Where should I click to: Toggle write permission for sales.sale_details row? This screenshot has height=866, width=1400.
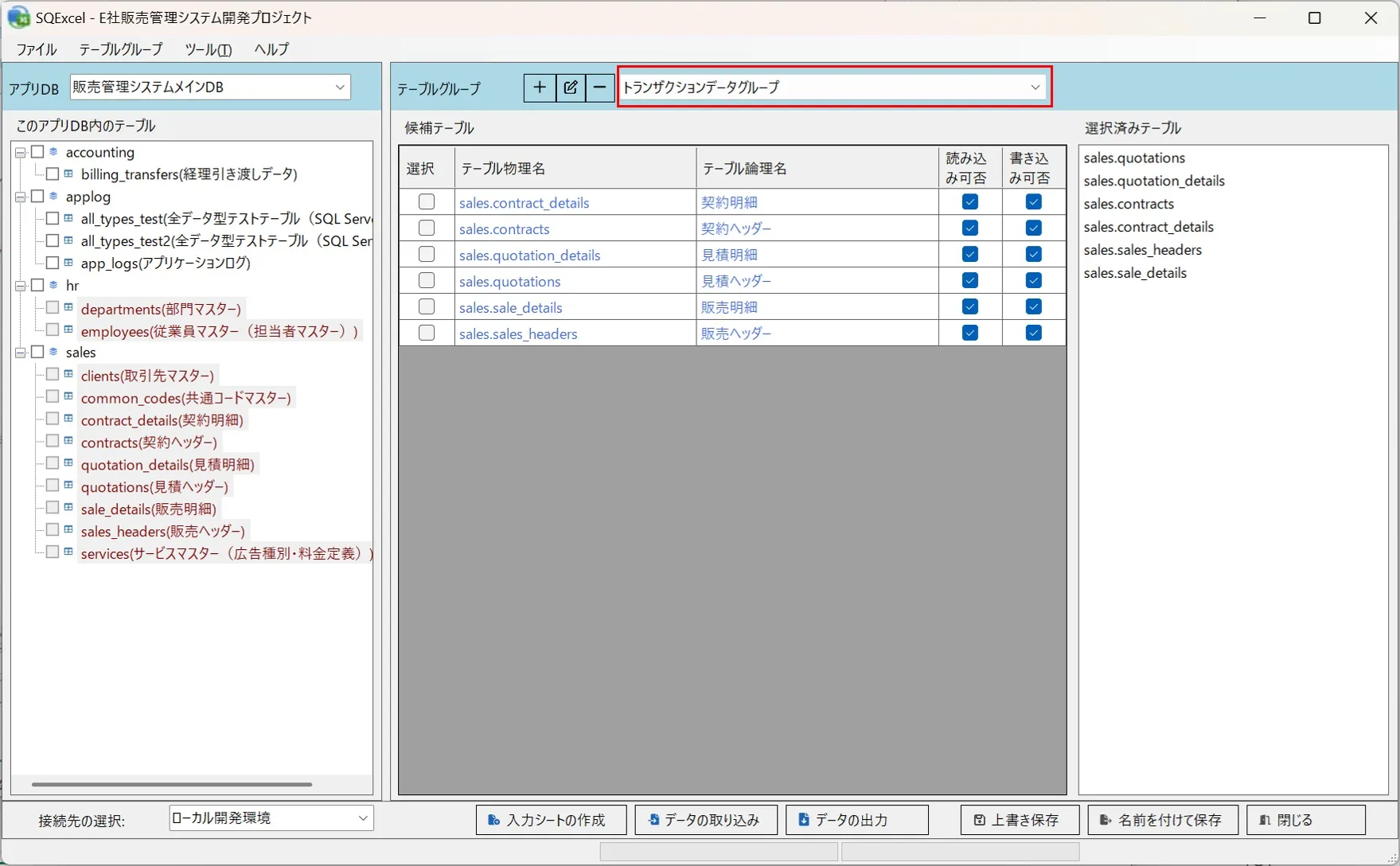(x=1033, y=306)
